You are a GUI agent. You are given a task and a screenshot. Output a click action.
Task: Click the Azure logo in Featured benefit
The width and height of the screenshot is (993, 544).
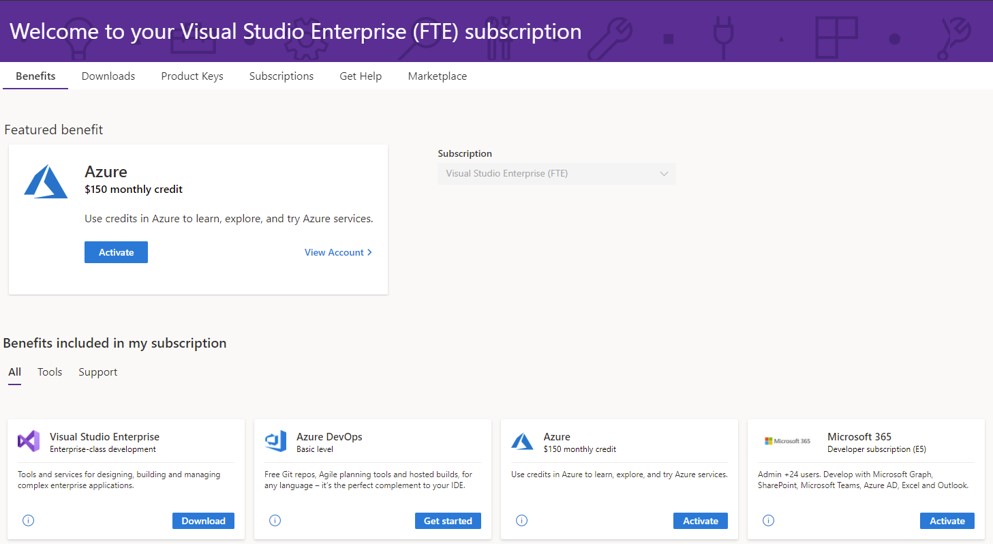pyautogui.click(x=46, y=182)
